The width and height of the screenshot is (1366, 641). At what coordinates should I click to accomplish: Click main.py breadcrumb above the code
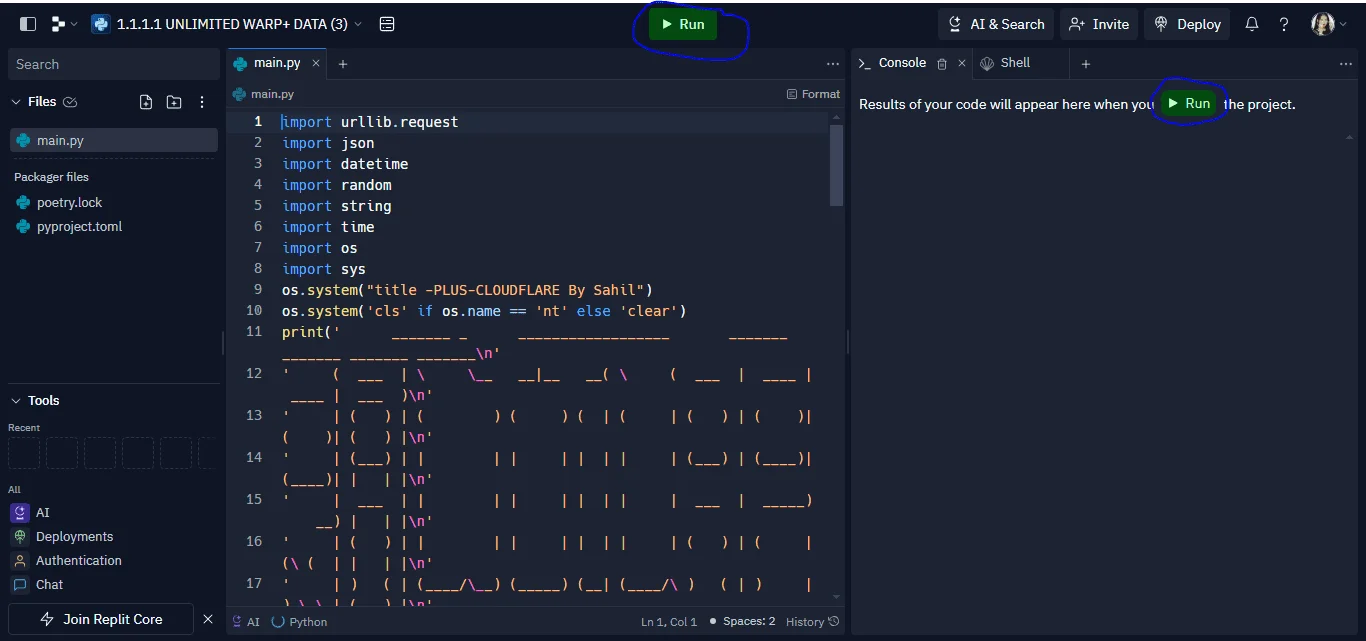pyautogui.click(x=263, y=94)
